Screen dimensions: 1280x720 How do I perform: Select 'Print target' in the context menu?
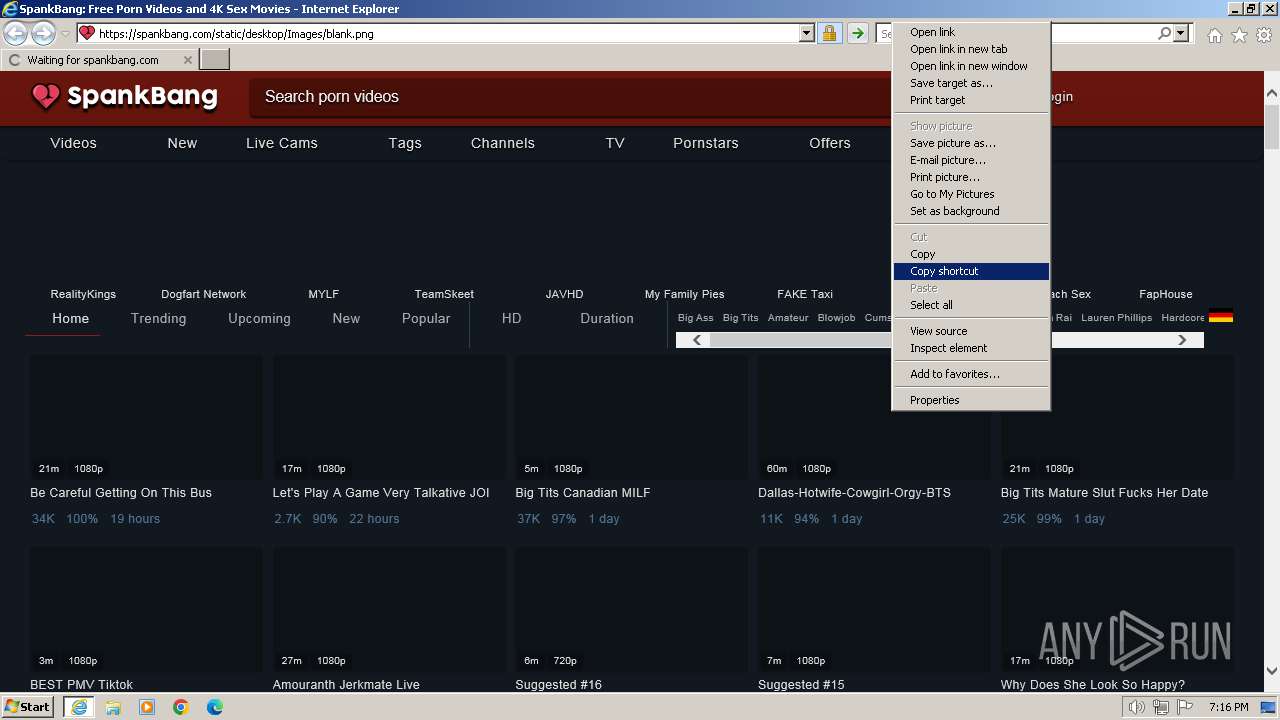[x=970, y=100]
